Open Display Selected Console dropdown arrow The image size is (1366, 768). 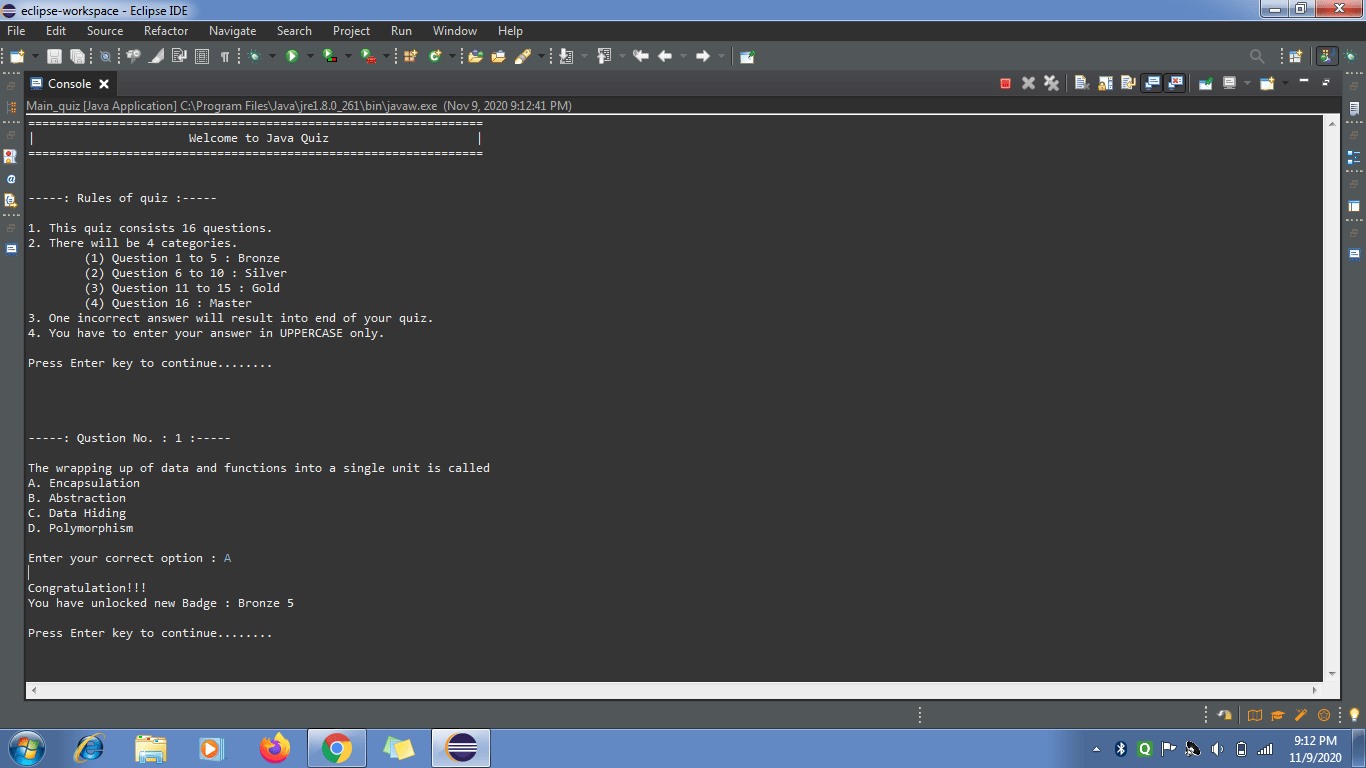(1247, 83)
